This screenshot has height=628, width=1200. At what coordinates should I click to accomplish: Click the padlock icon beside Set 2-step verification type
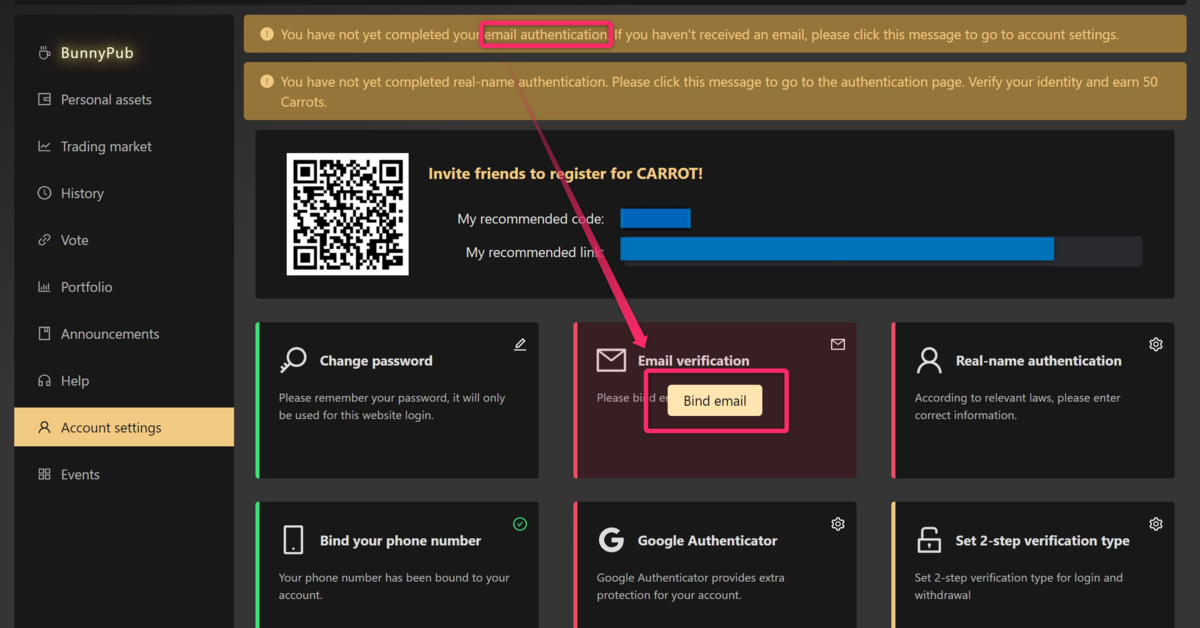coord(929,540)
